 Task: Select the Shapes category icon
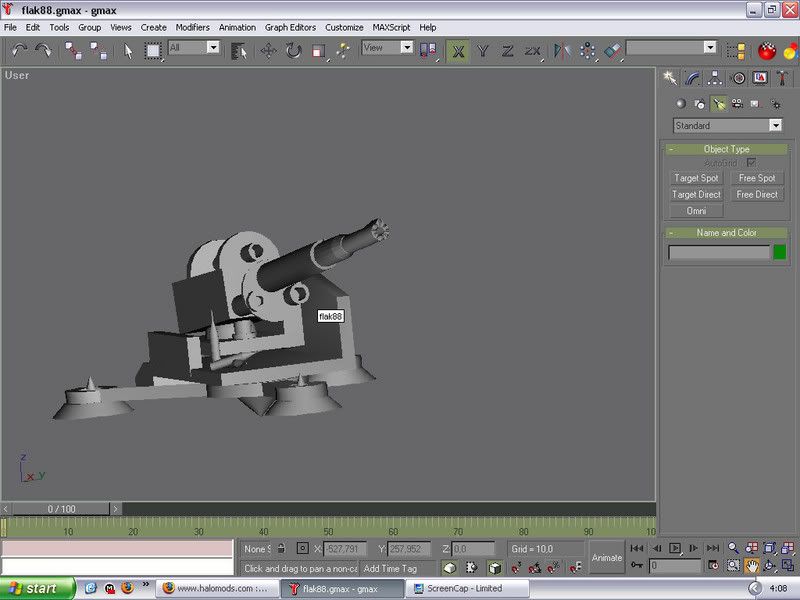699,104
